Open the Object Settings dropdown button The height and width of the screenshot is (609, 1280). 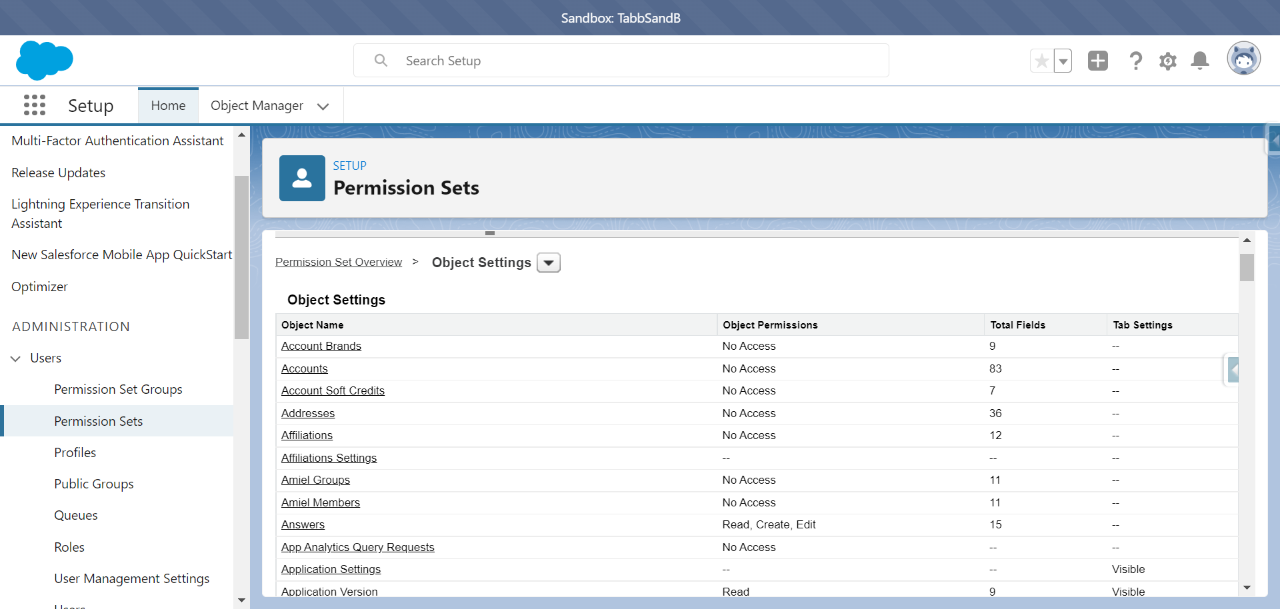(x=549, y=263)
